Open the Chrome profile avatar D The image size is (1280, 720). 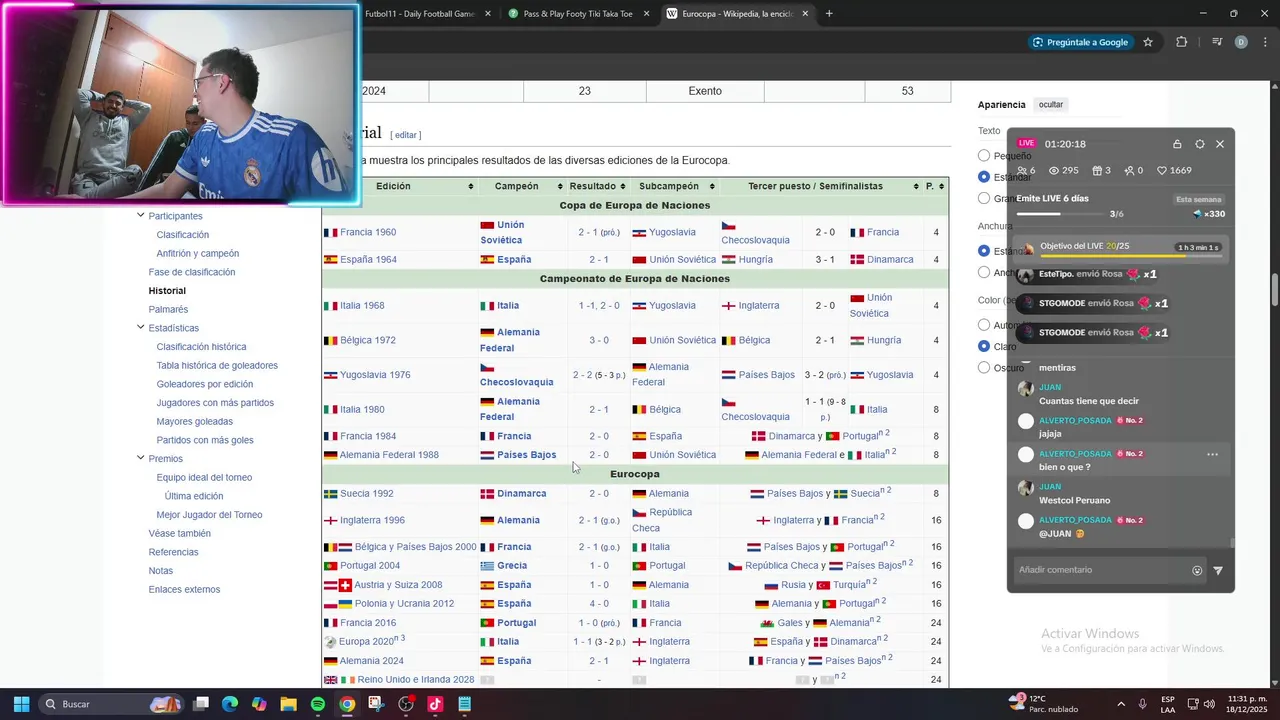click(1241, 42)
